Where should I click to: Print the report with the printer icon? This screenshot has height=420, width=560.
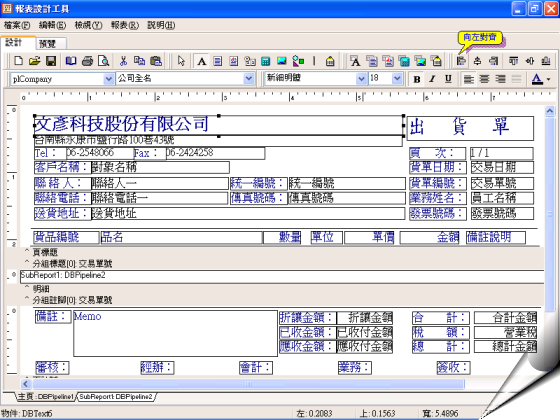[x=87, y=61]
